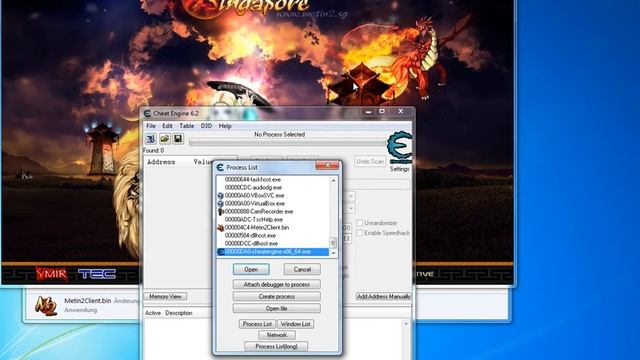Maximize the Cheat Engine window
Viewport: 640px width, 360px height.
click(x=382, y=111)
